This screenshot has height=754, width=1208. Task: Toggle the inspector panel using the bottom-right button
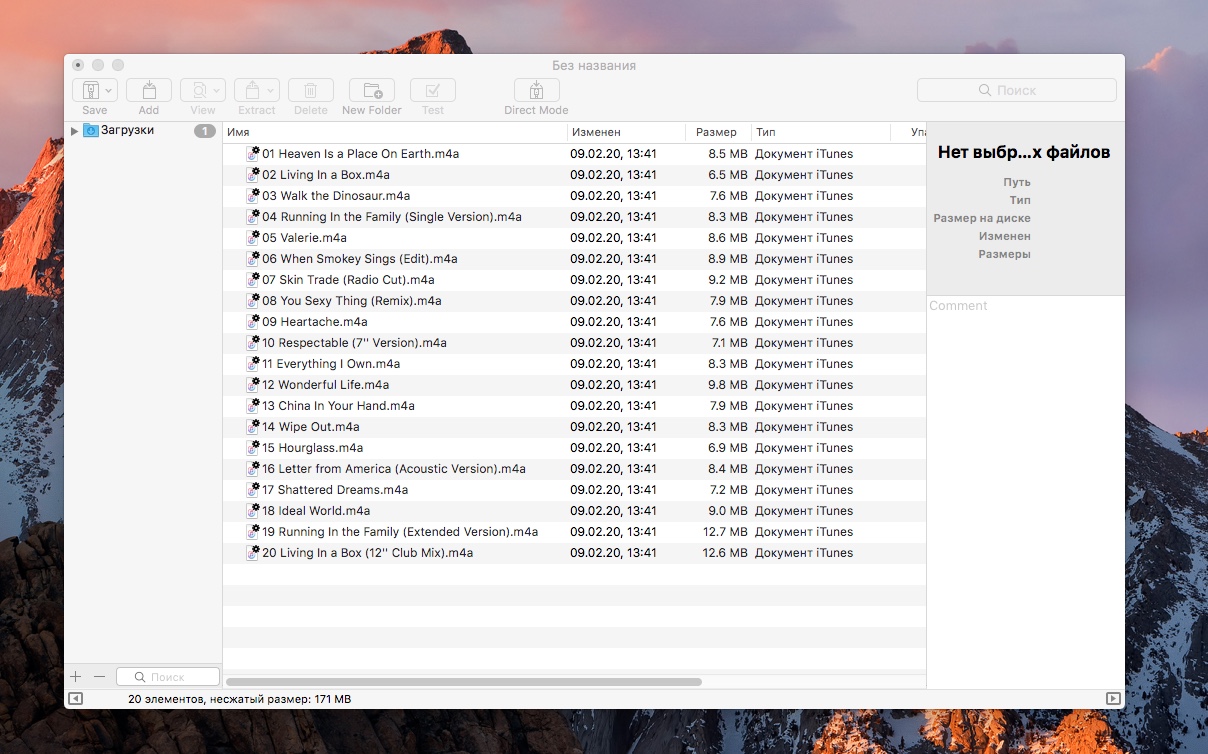click(x=1113, y=699)
